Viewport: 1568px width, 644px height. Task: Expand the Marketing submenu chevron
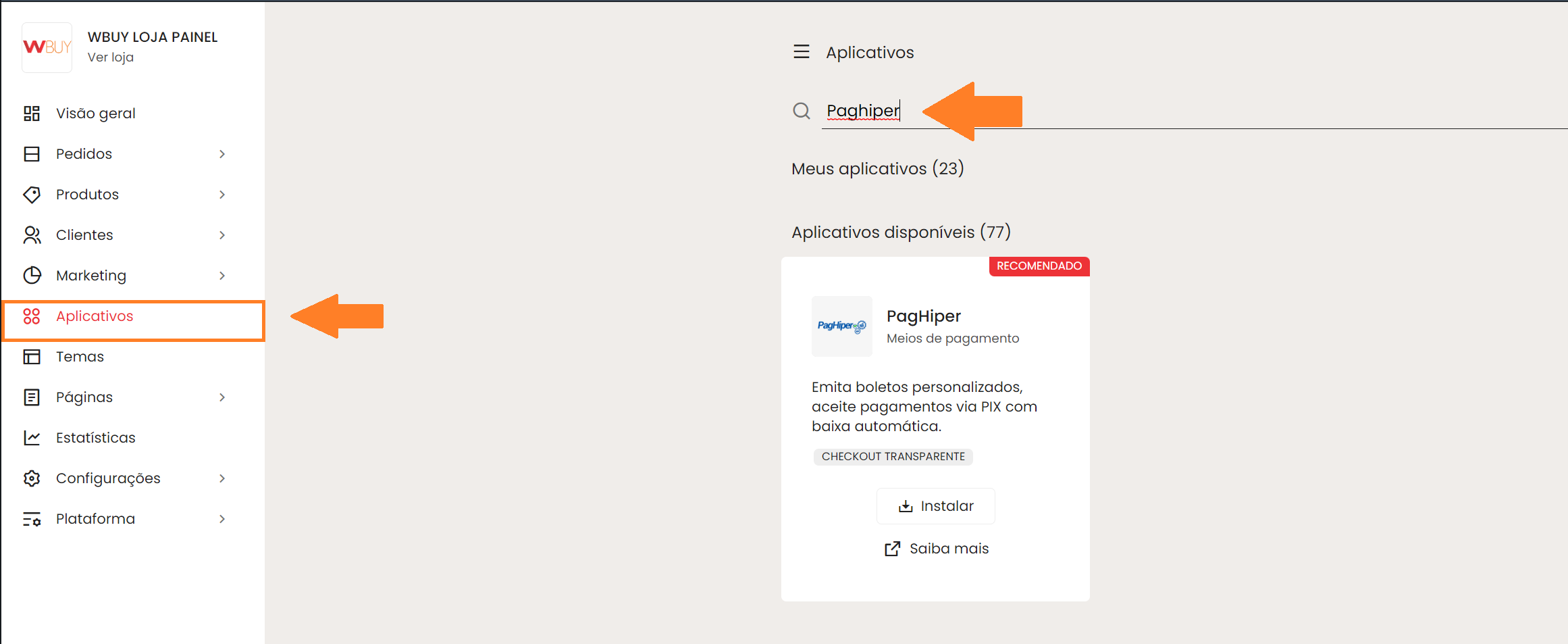point(222,276)
